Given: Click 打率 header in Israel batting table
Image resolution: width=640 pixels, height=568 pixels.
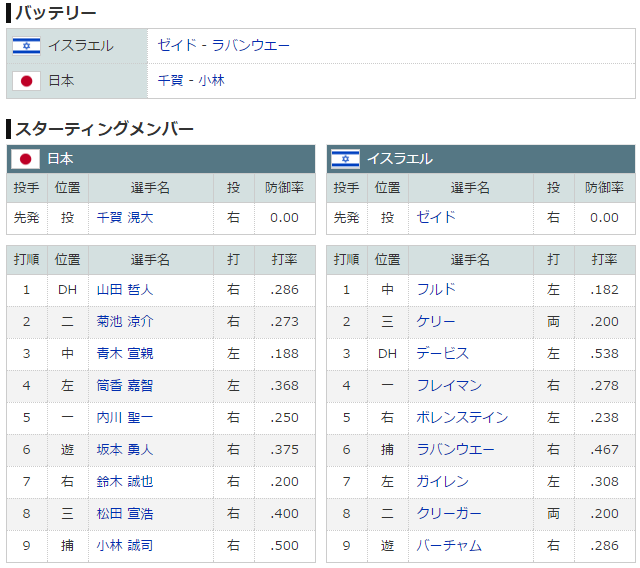Looking at the screenshot, I should click(604, 260).
